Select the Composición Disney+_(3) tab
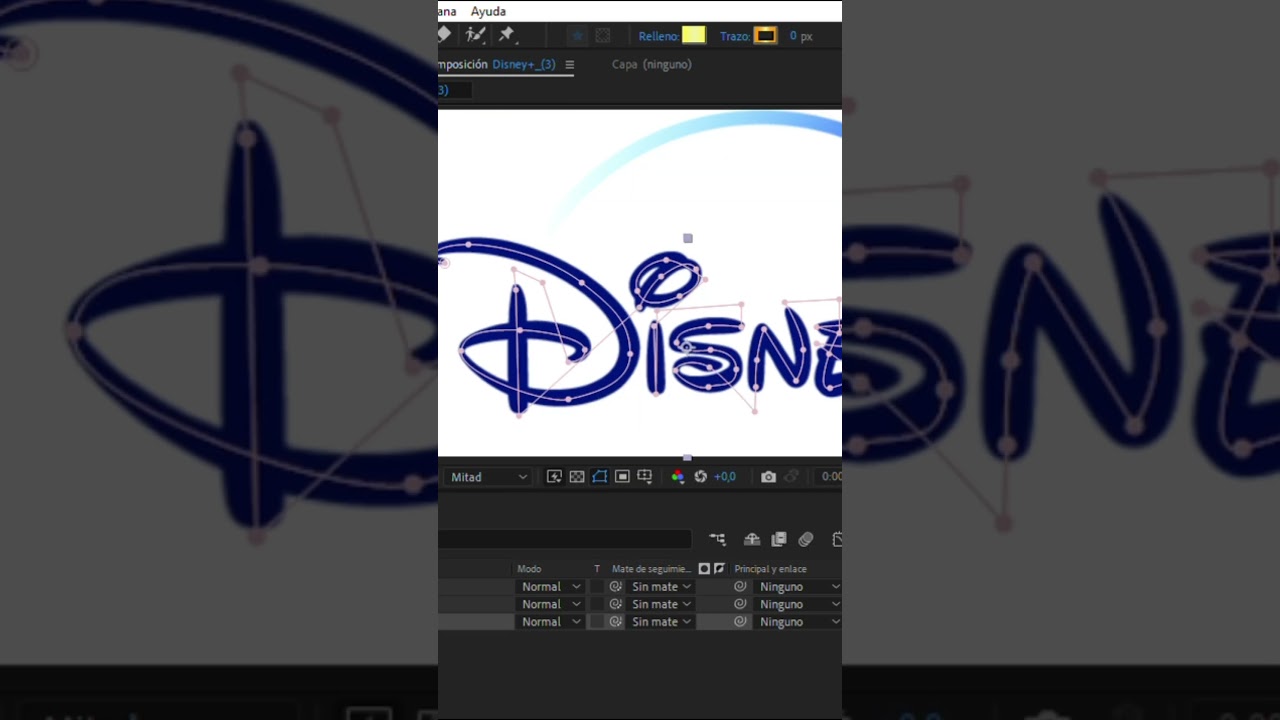1280x720 pixels. (498, 65)
